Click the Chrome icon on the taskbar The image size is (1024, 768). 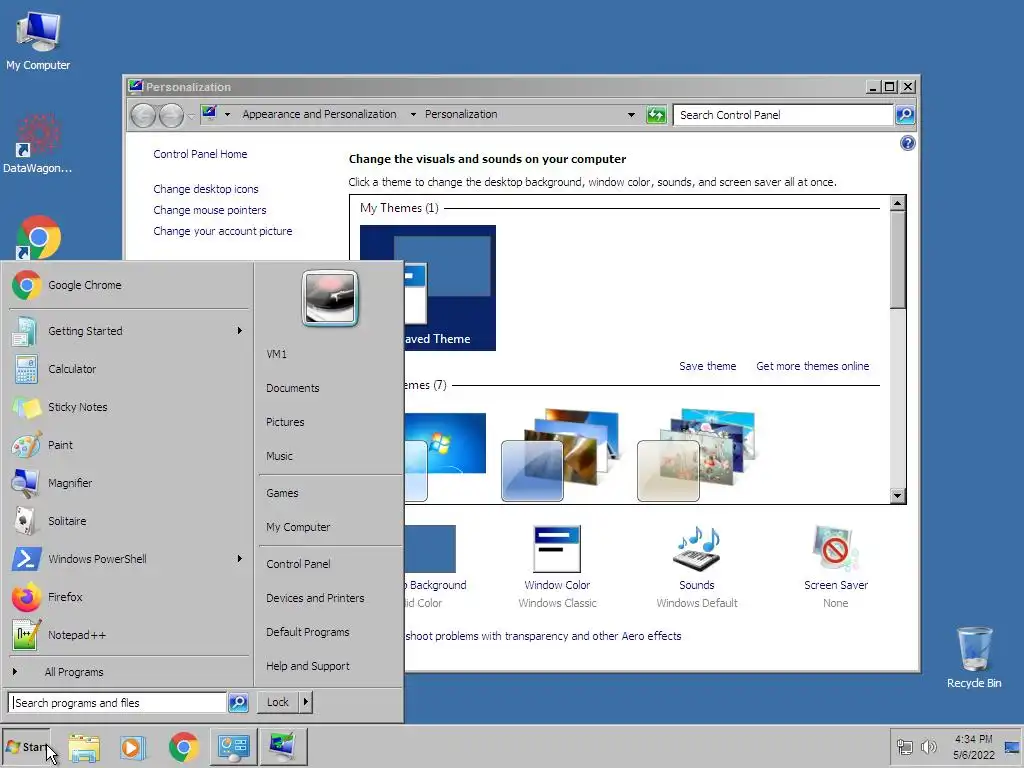point(184,747)
